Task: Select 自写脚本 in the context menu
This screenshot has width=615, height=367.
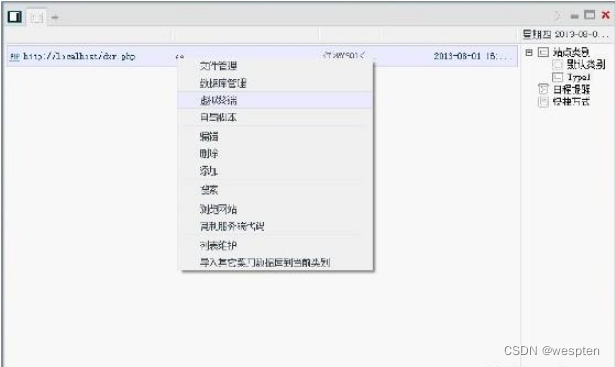Action: pyautogui.click(x=218, y=117)
